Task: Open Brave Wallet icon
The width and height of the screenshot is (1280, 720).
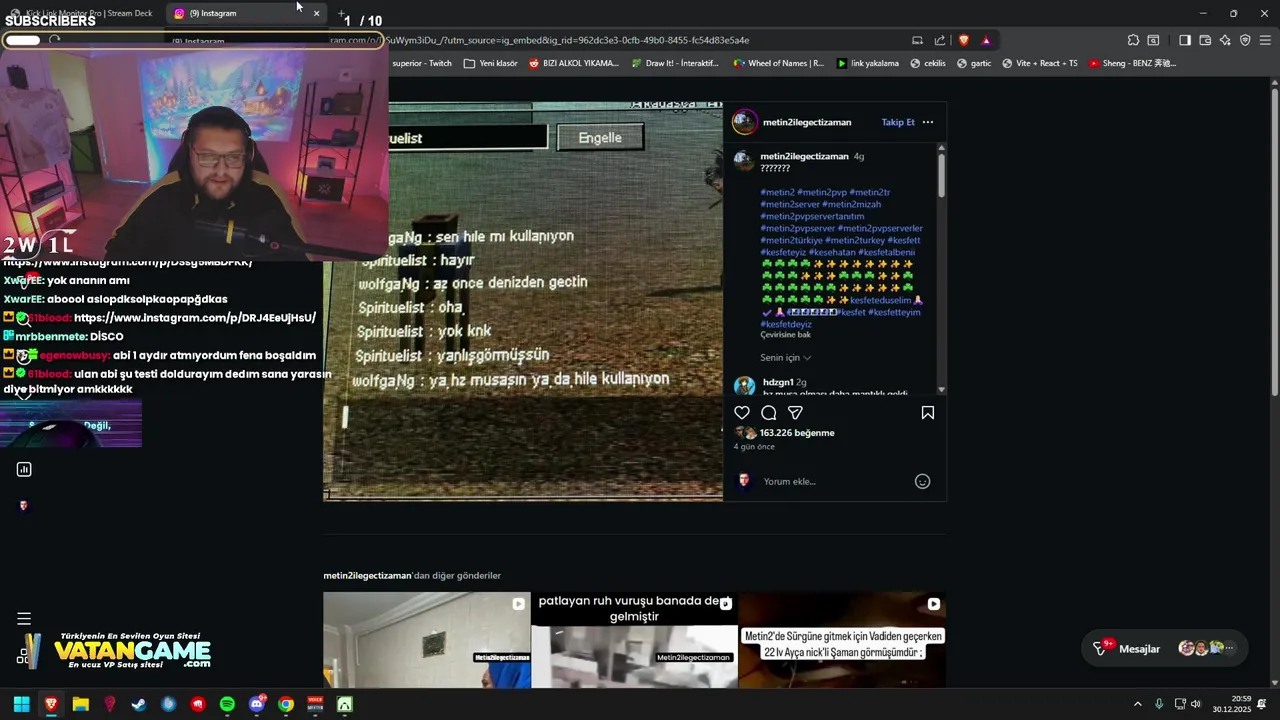Action: point(1205,40)
